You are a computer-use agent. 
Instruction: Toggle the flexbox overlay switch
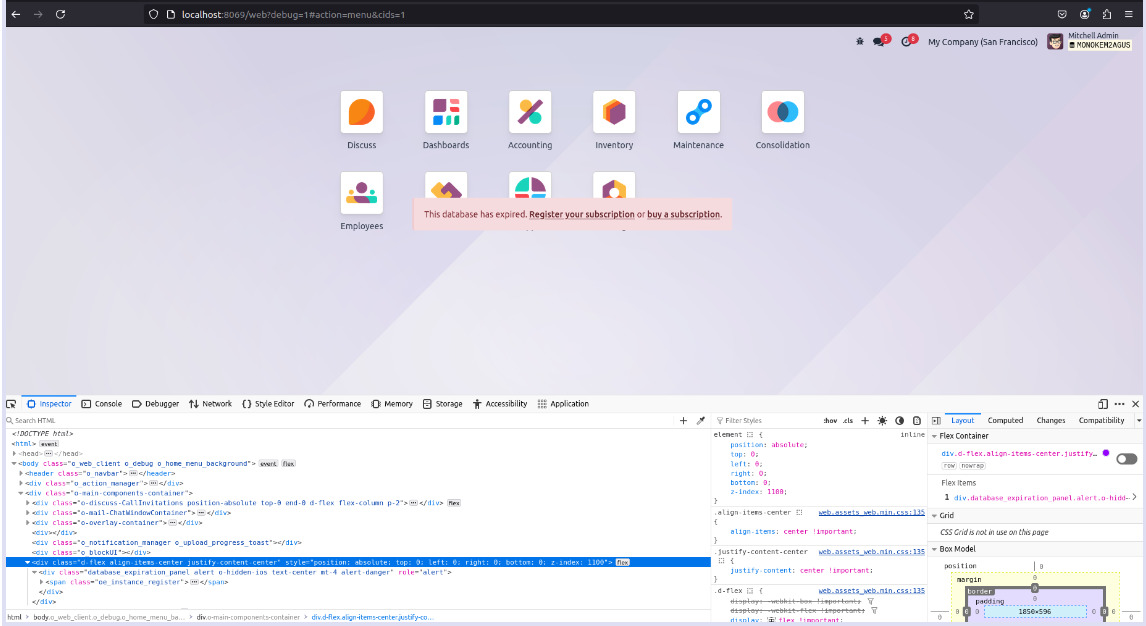(x=1126, y=459)
